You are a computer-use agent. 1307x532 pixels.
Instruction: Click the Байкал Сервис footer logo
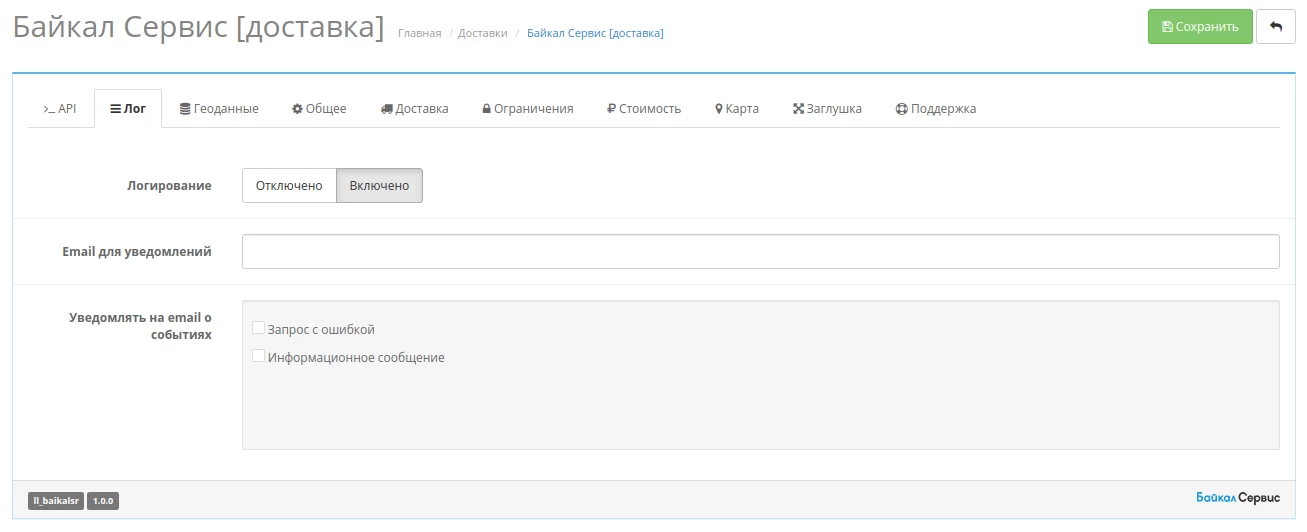click(x=1238, y=498)
